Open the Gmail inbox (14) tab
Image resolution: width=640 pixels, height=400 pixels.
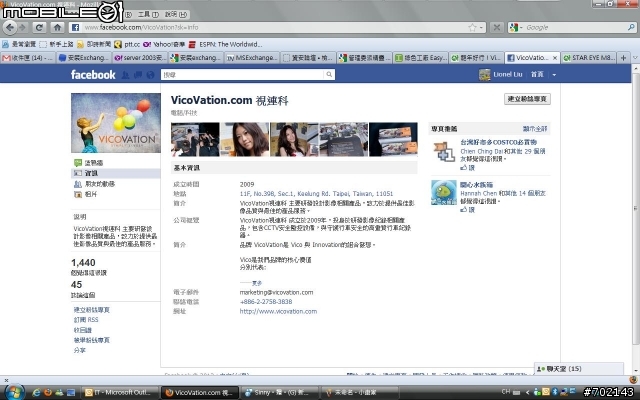click(x=28, y=58)
